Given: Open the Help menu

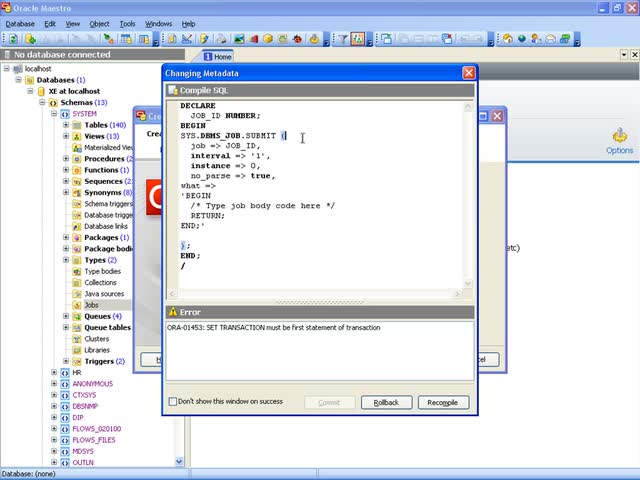Looking at the screenshot, I should (188, 24).
